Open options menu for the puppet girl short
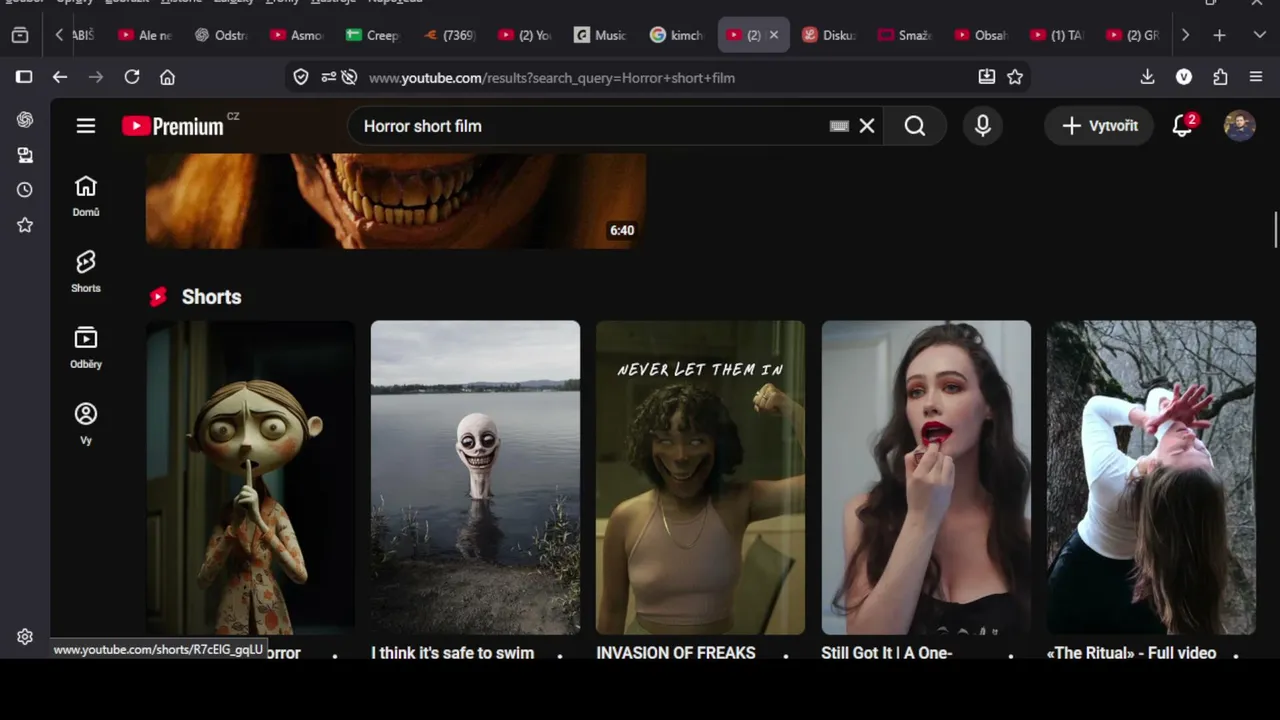Screen dimensions: 1280x720 [335, 654]
